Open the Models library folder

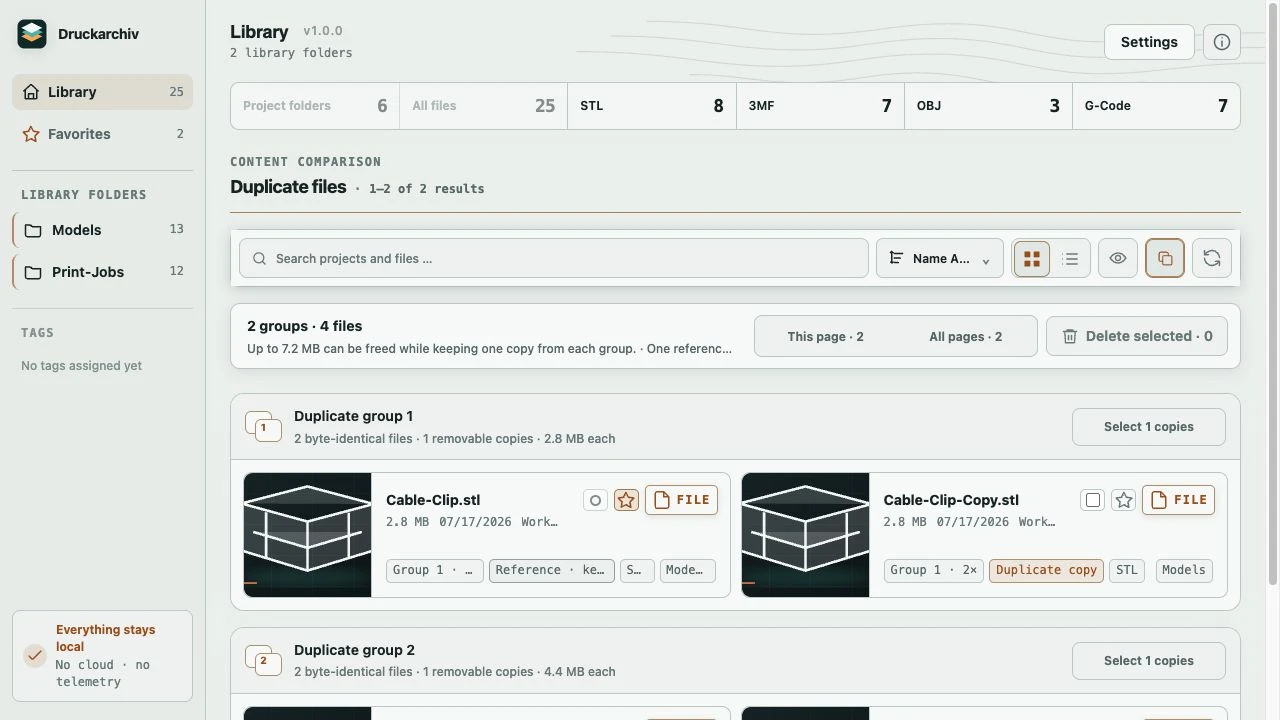coord(102,230)
